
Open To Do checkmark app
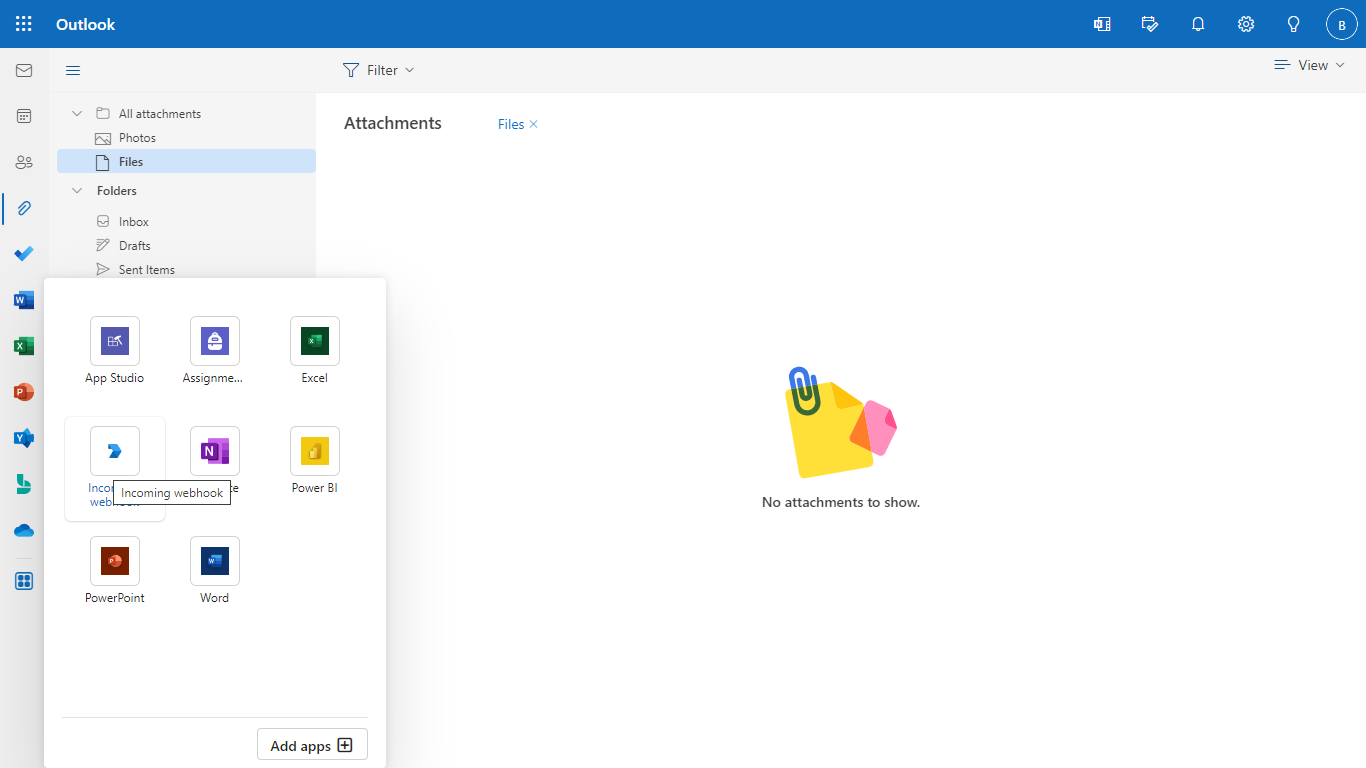(24, 254)
